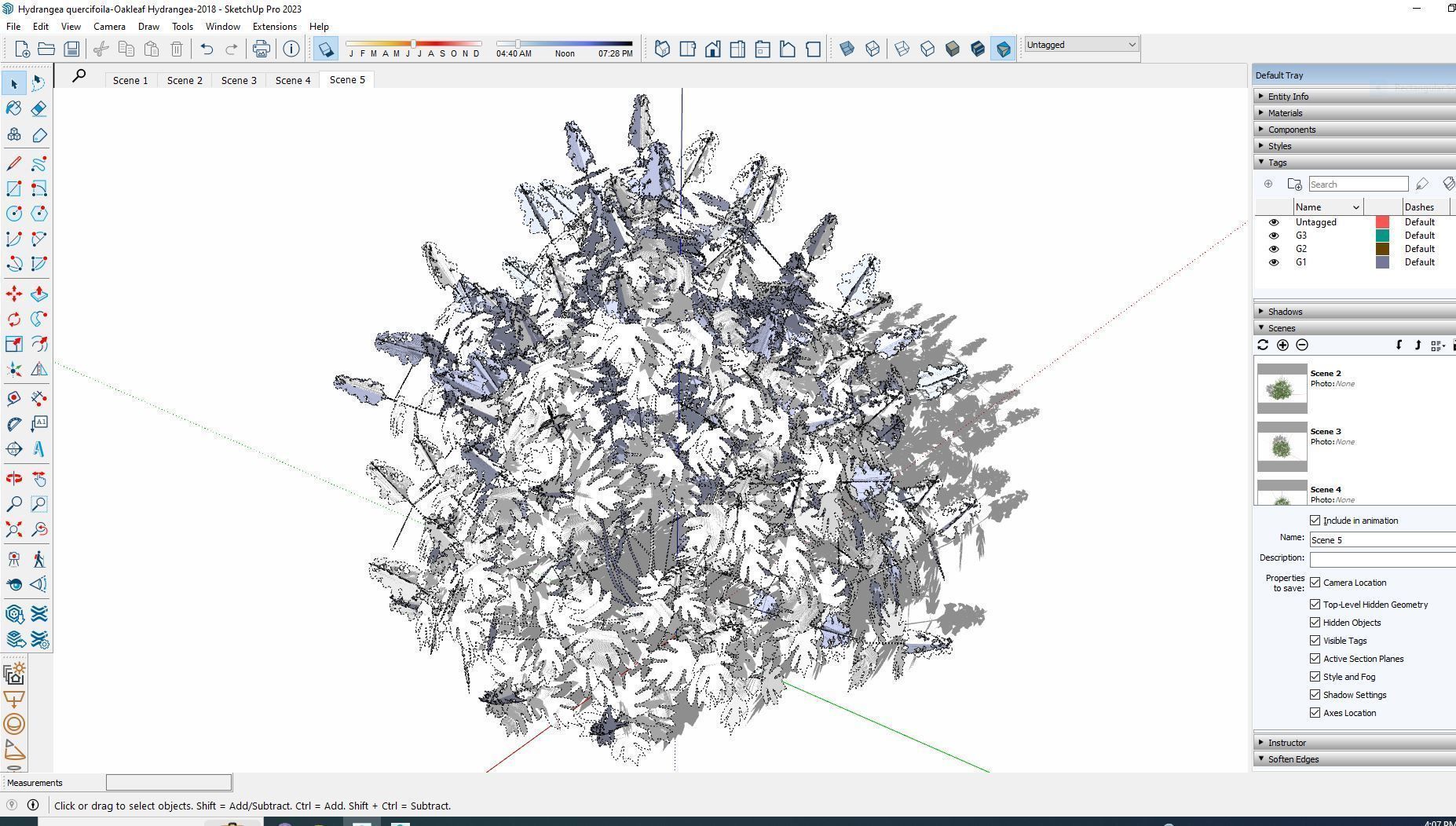Activate the Move tool
The image size is (1456, 826).
coord(14,294)
